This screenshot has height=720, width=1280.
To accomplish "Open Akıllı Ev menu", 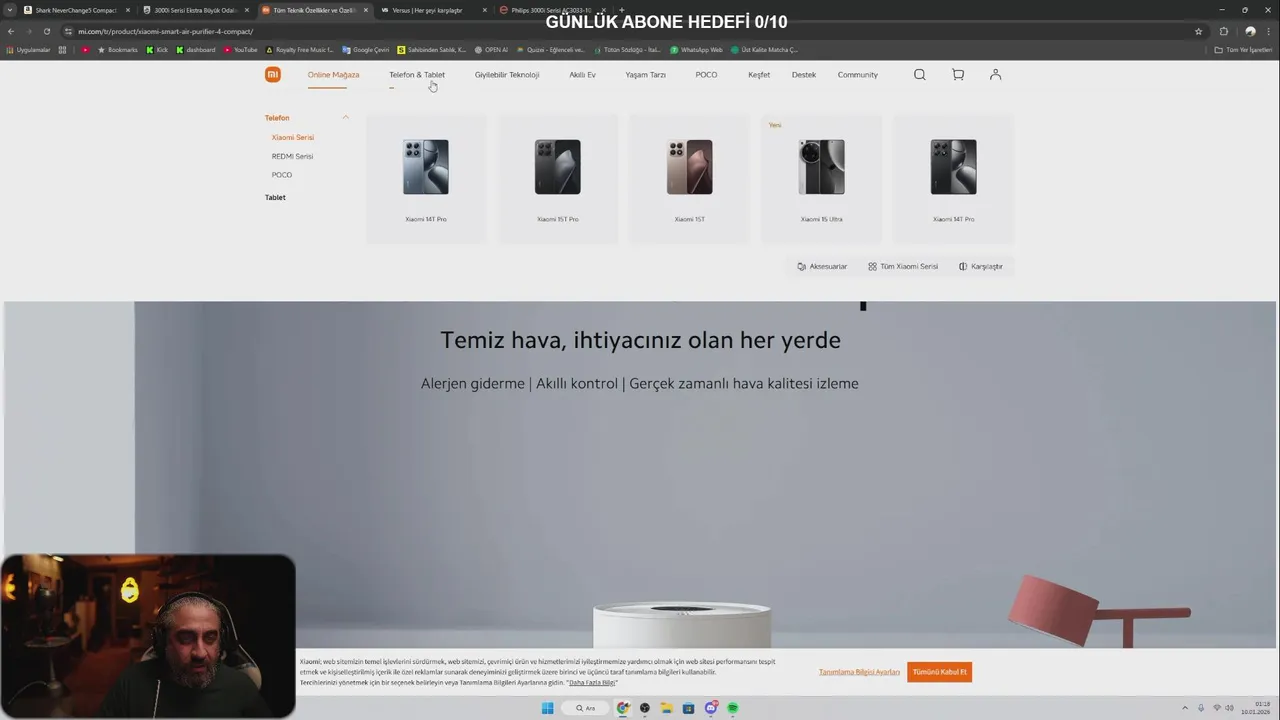I will (x=582, y=75).
